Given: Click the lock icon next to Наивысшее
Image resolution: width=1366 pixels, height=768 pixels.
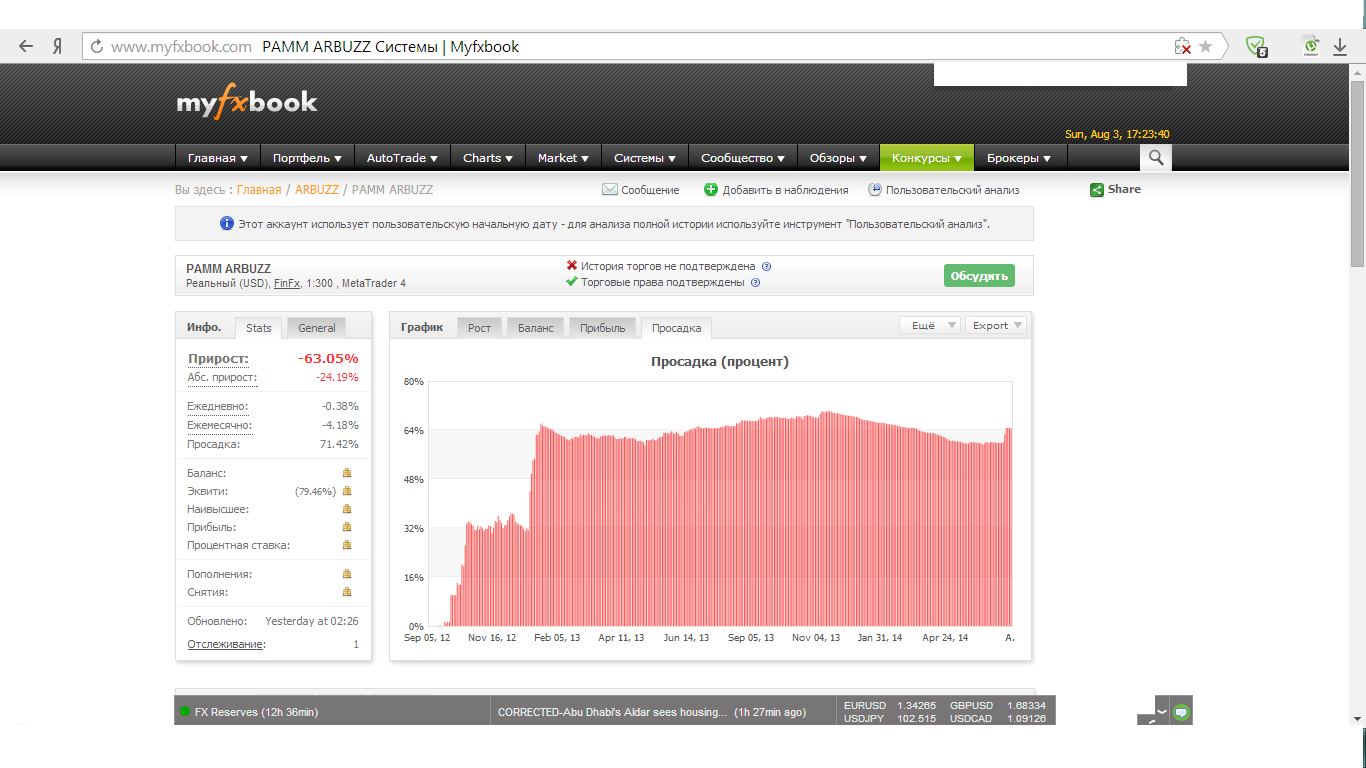Looking at the screenshot, I should (347, 509).
